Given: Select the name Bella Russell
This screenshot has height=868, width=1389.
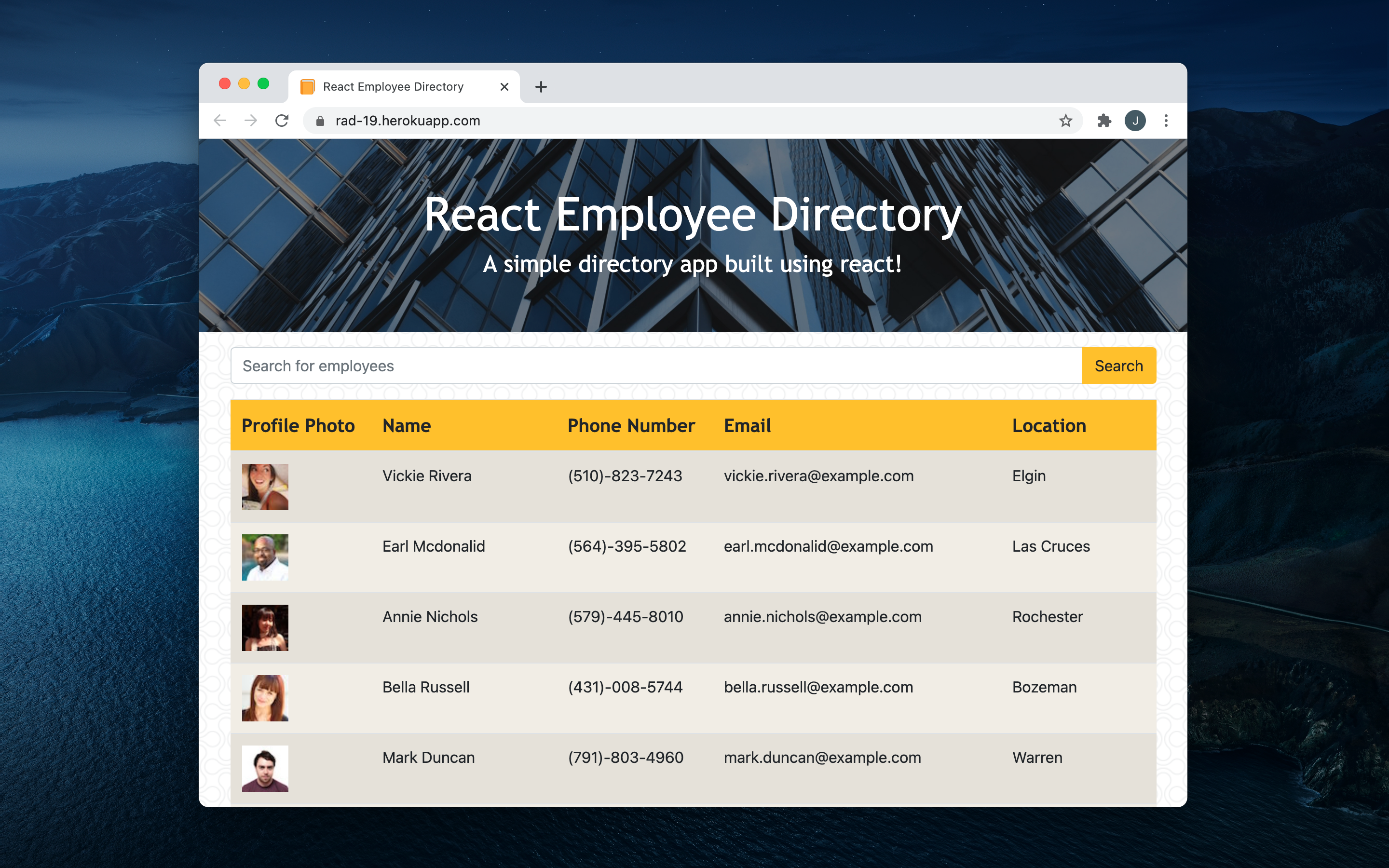Looking at the screenshot, I should point(426,687).
